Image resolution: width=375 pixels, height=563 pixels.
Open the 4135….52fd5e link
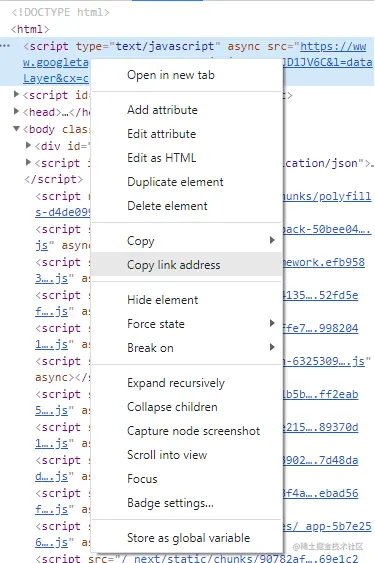tap(320, 296)
